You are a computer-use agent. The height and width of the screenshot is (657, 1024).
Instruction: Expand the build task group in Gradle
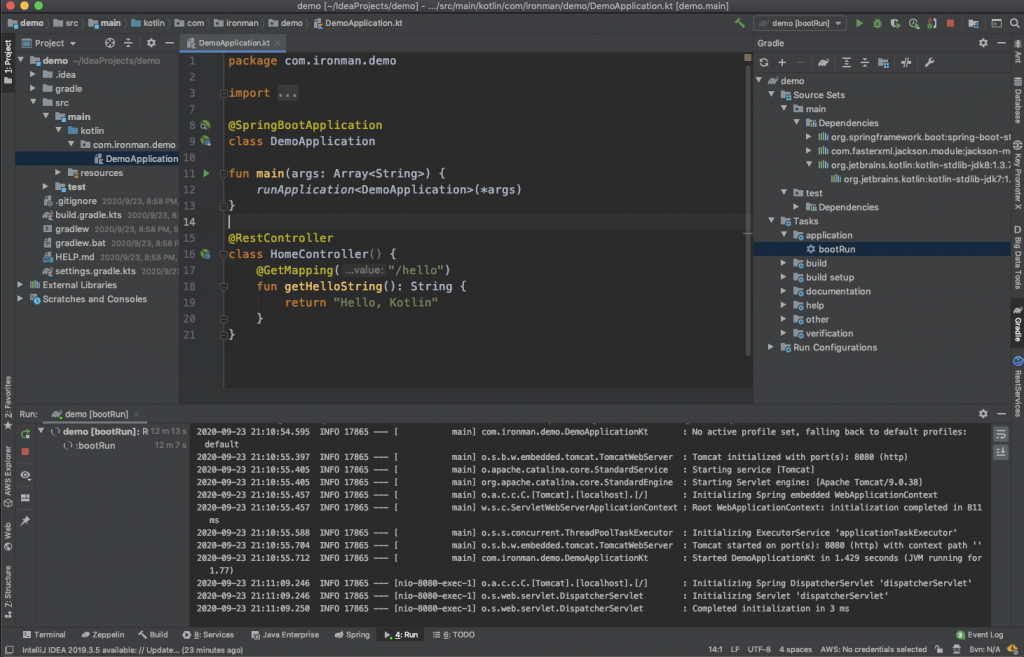(x=784, y=263)
